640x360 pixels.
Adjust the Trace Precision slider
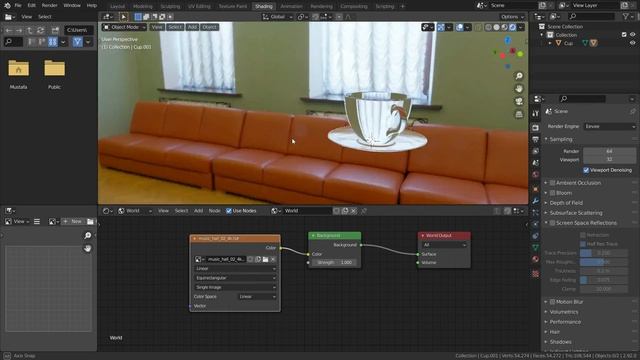point(603,253)
